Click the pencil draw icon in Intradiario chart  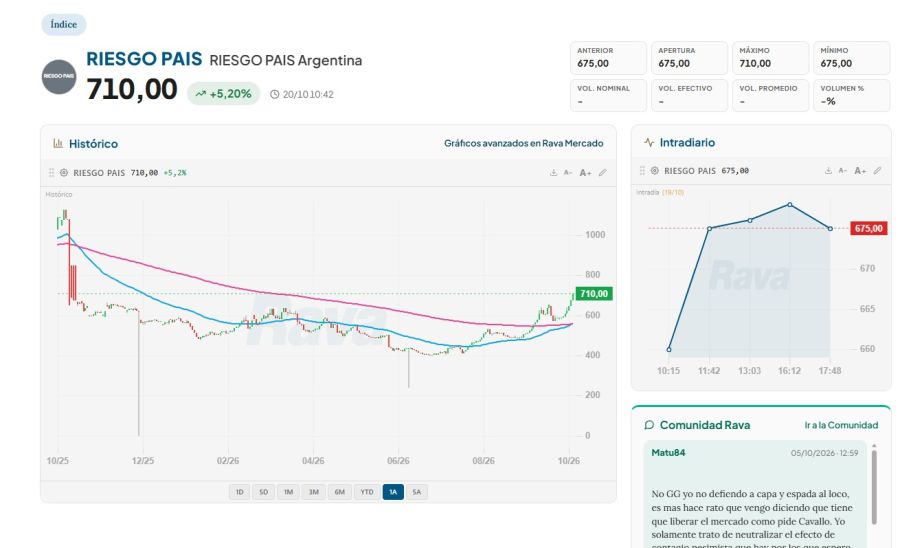pyautogui.click(x=877, y=170)
